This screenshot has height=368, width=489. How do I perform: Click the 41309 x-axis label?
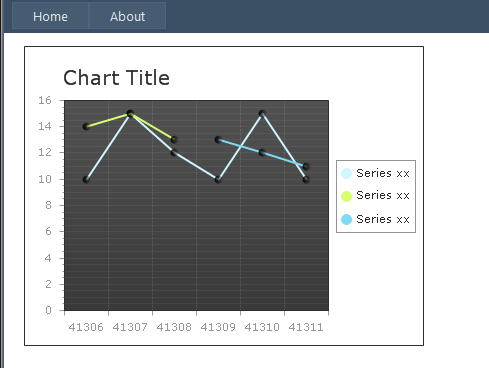[x=218, y=327]
